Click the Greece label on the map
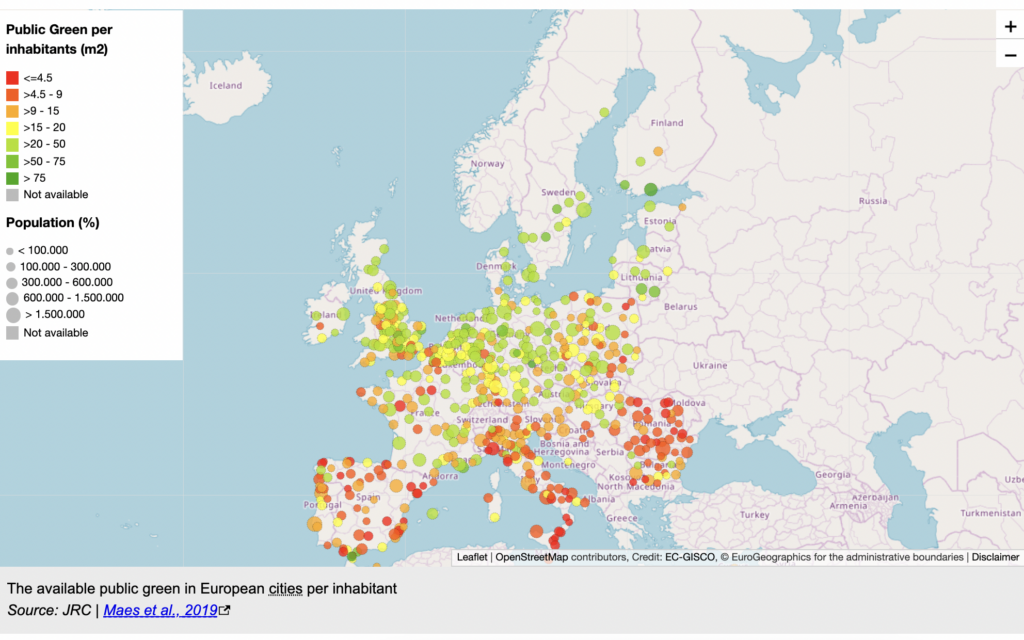This screenshot has width=1024, height=640. (622, 518)
